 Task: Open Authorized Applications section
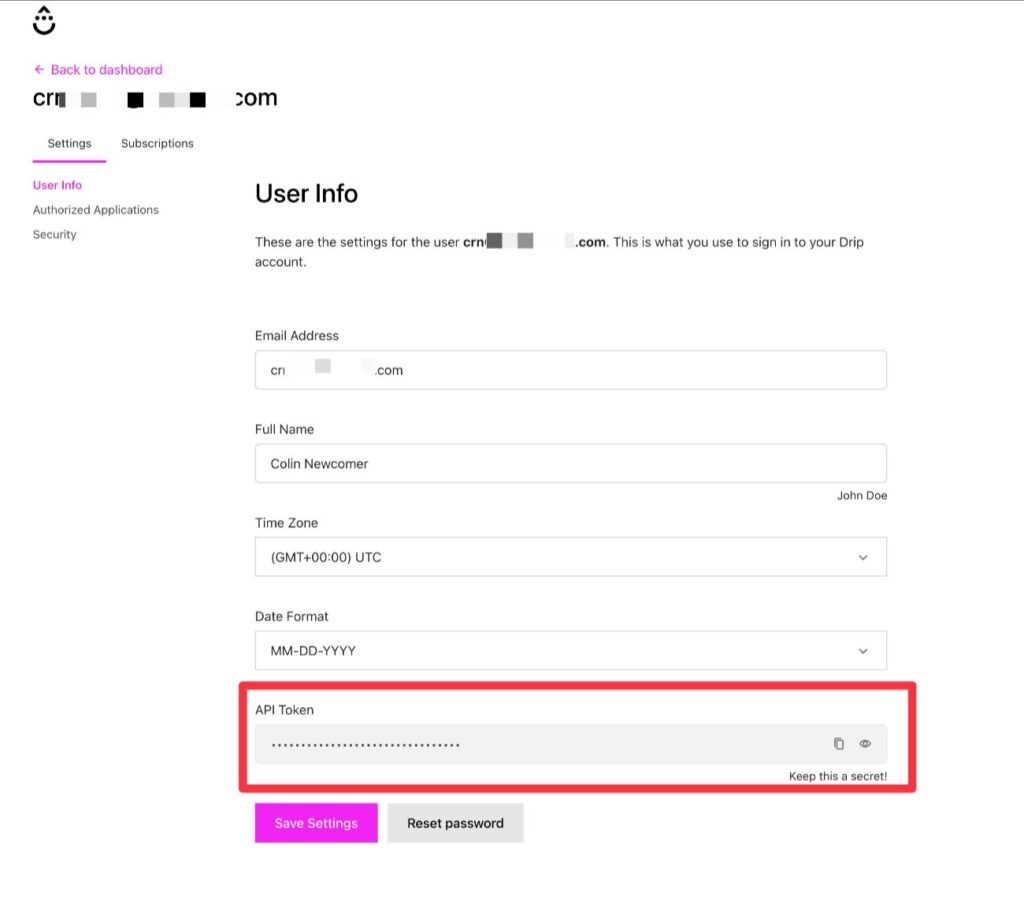coord(96,210)
